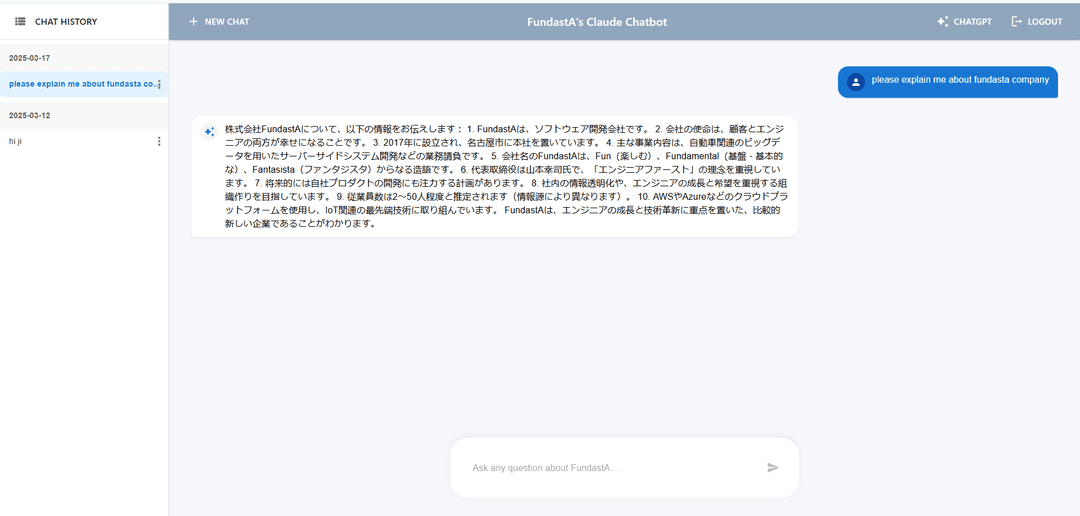Click the CHAT HISTORY heading
Screen dimensions: 1080x516
66,21
